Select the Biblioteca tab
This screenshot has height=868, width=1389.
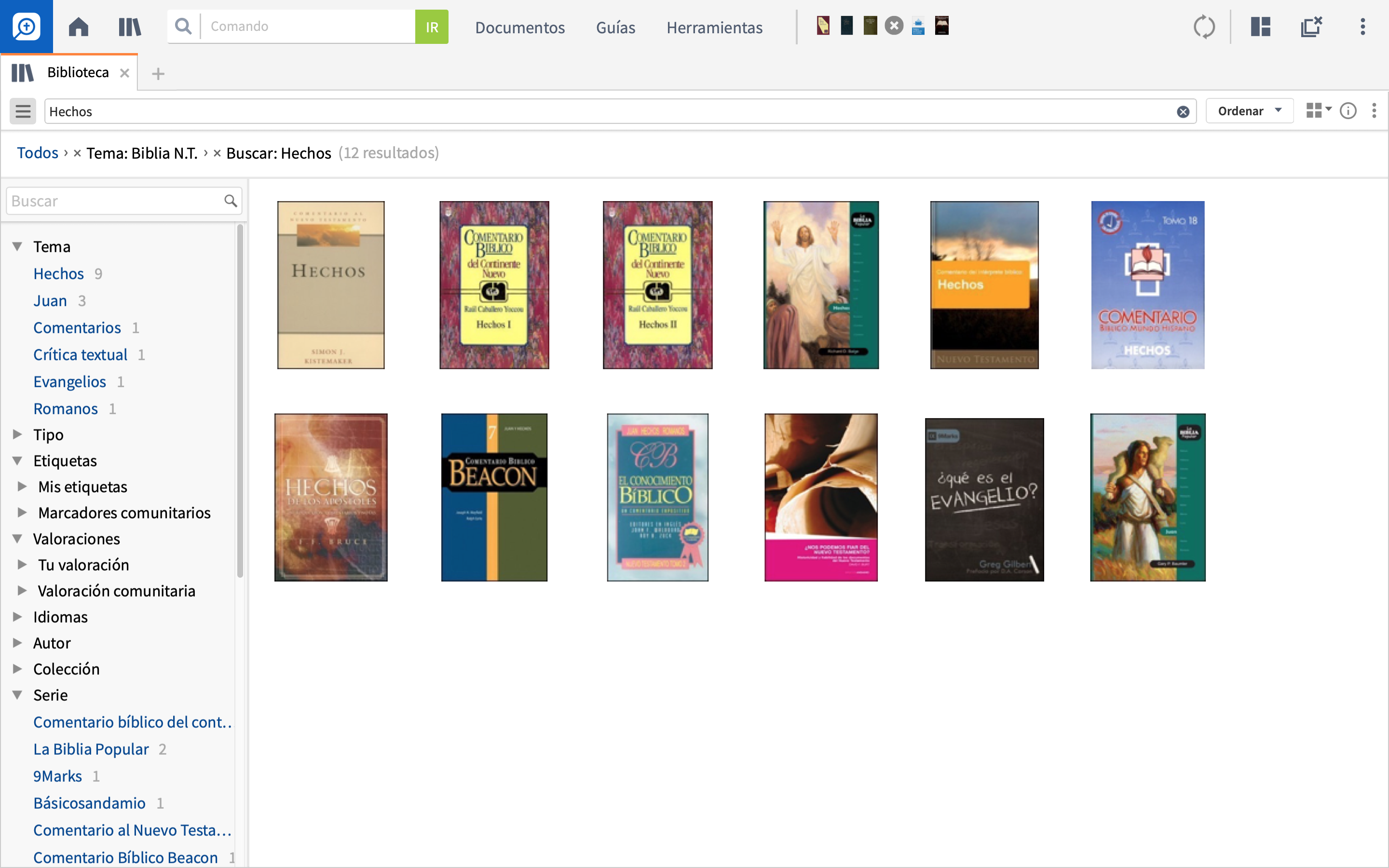(69, 72)
